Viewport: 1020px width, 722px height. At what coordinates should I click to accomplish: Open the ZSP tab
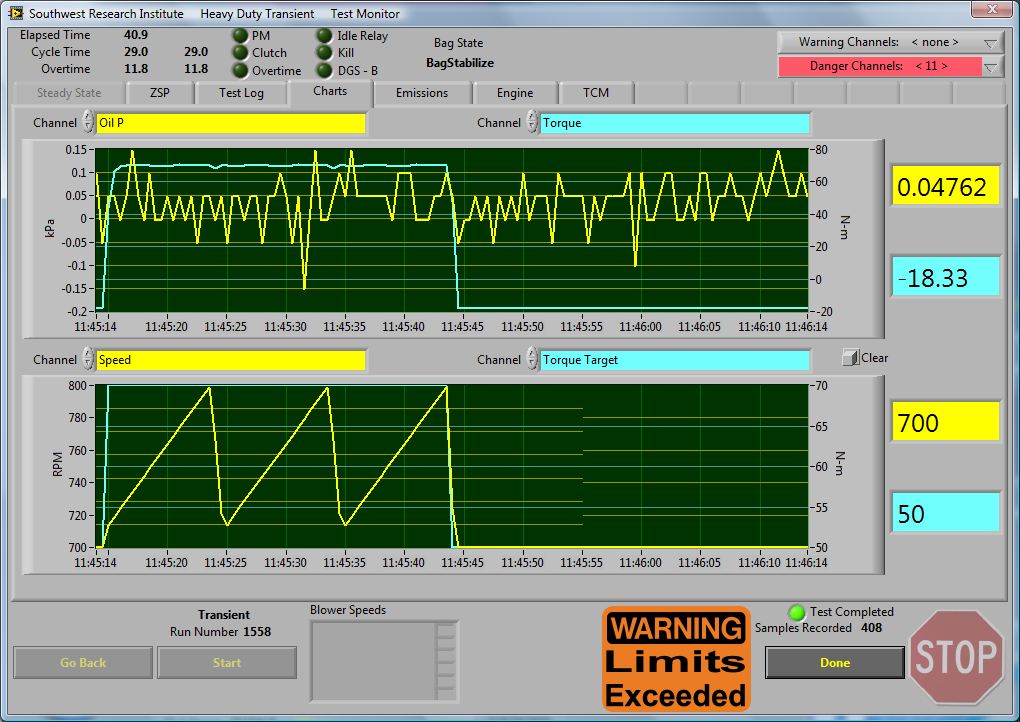tap(160, 93)
